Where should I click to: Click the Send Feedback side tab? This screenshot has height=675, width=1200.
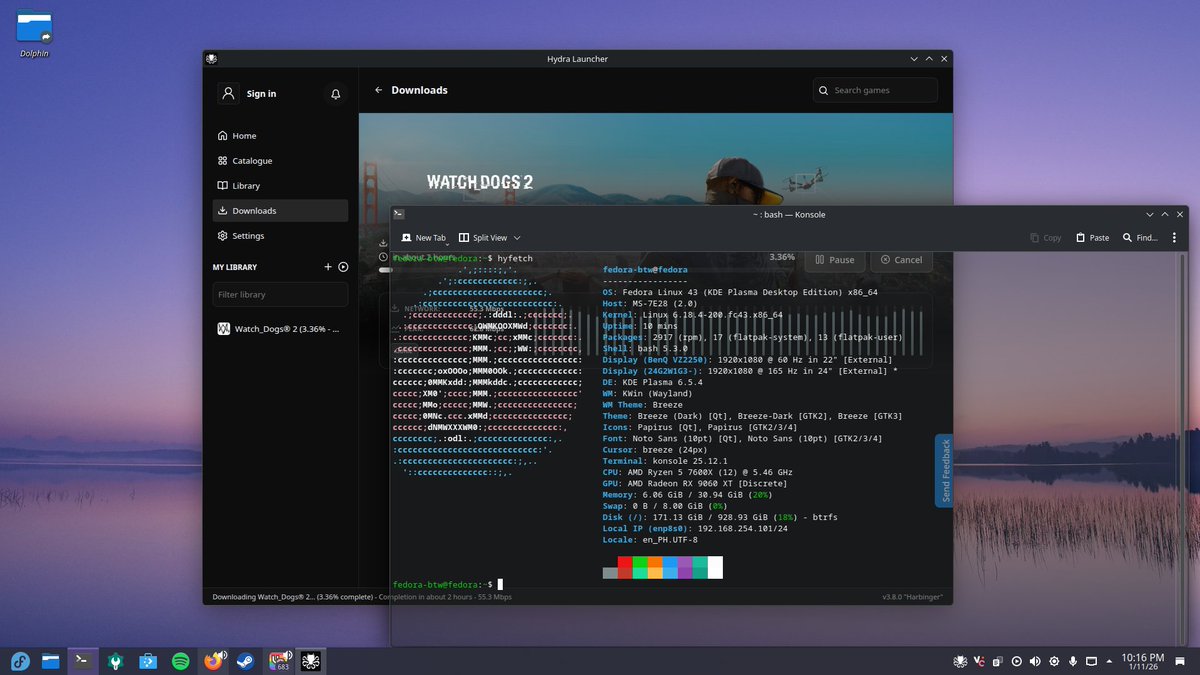tap(943, 471)
